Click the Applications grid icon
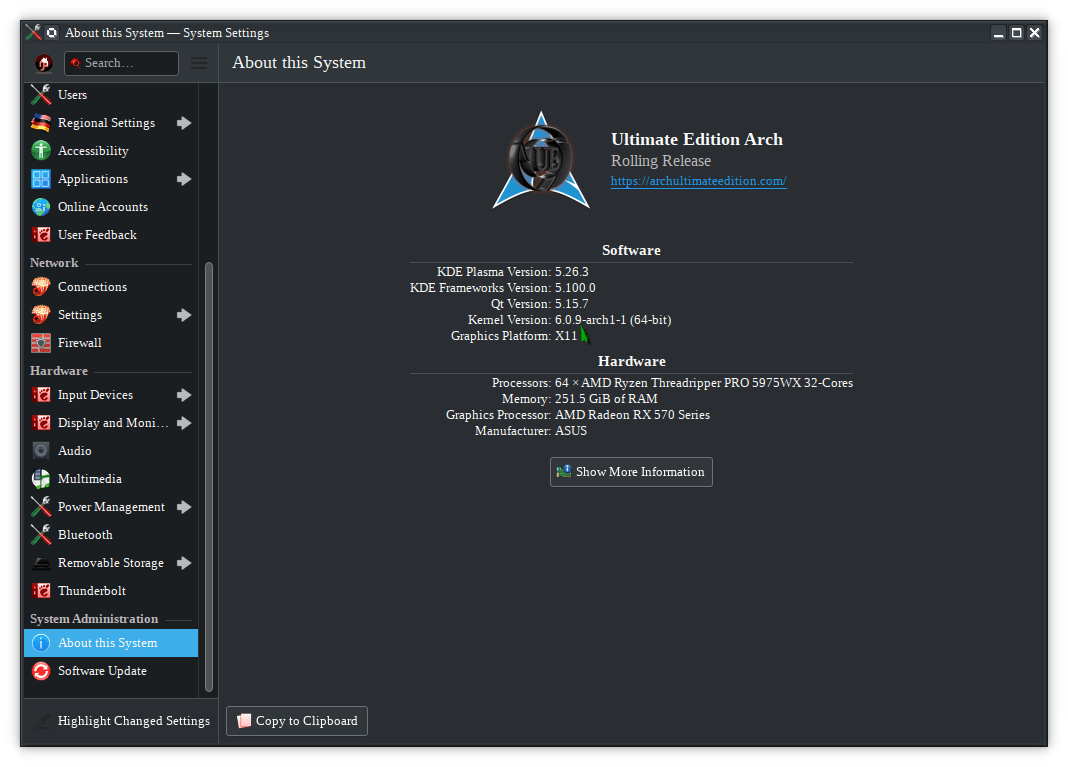Viewport: 1068px width, 767px height. click(x=41, y=178)
